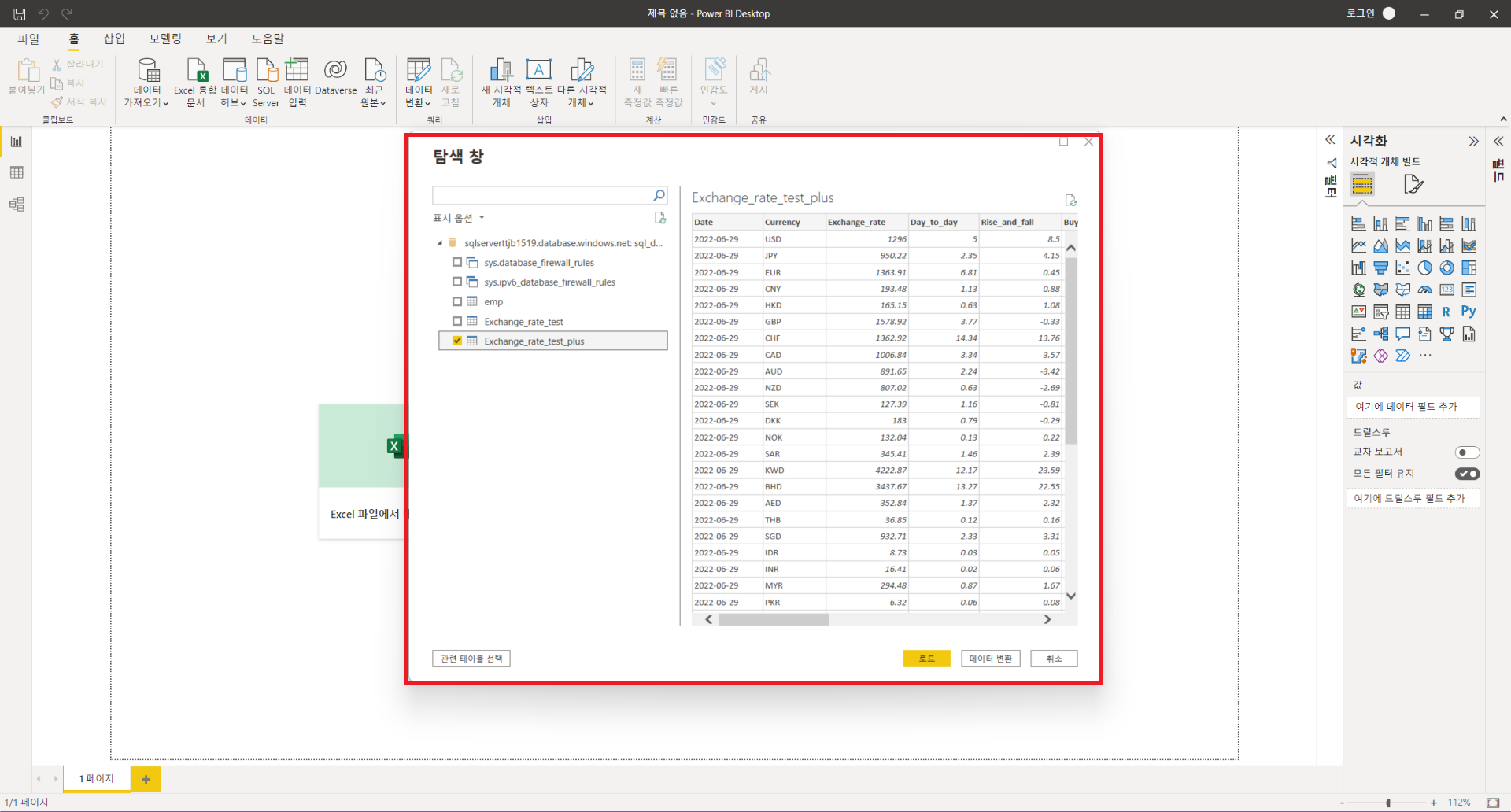1511x812 pixels.
Task: Open the 파일 menu
Action: tap(28, 39)
